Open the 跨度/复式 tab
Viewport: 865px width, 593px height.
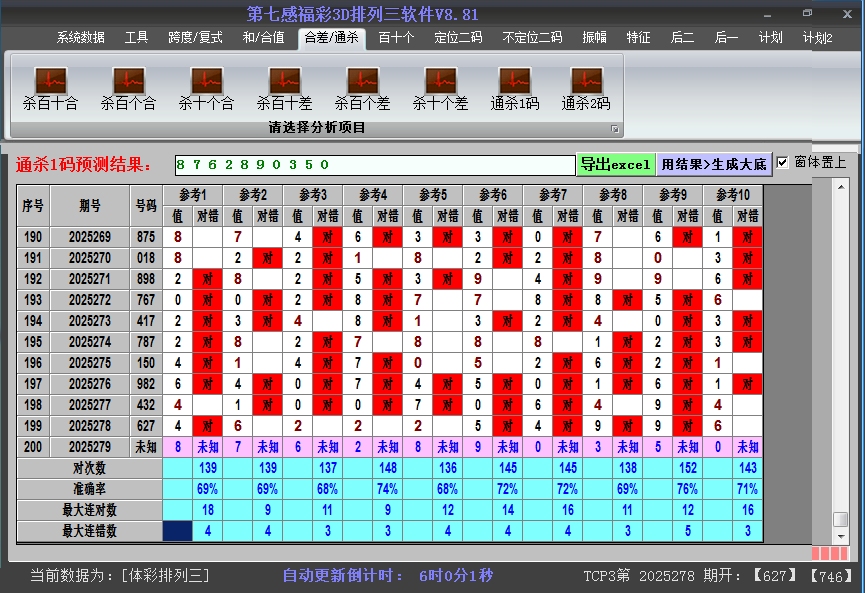pyautogui.click(x=195, y=38)
